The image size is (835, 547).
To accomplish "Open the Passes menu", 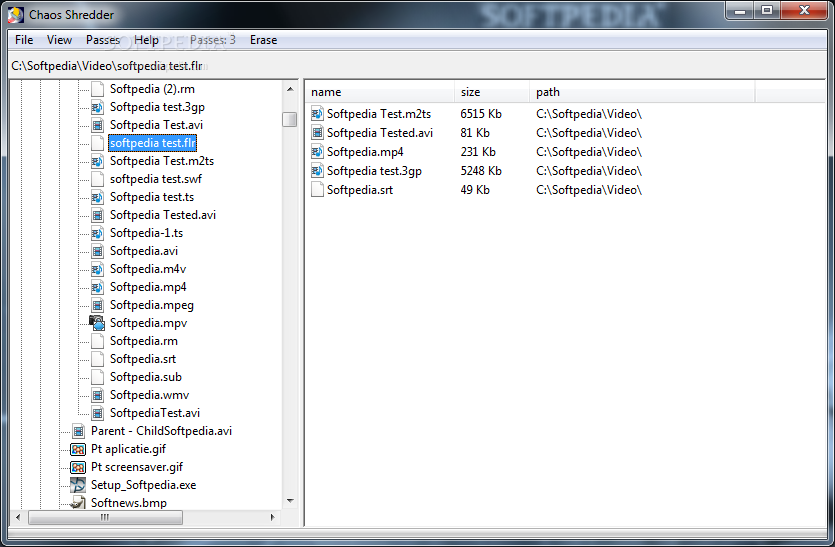I will [103, 40].
